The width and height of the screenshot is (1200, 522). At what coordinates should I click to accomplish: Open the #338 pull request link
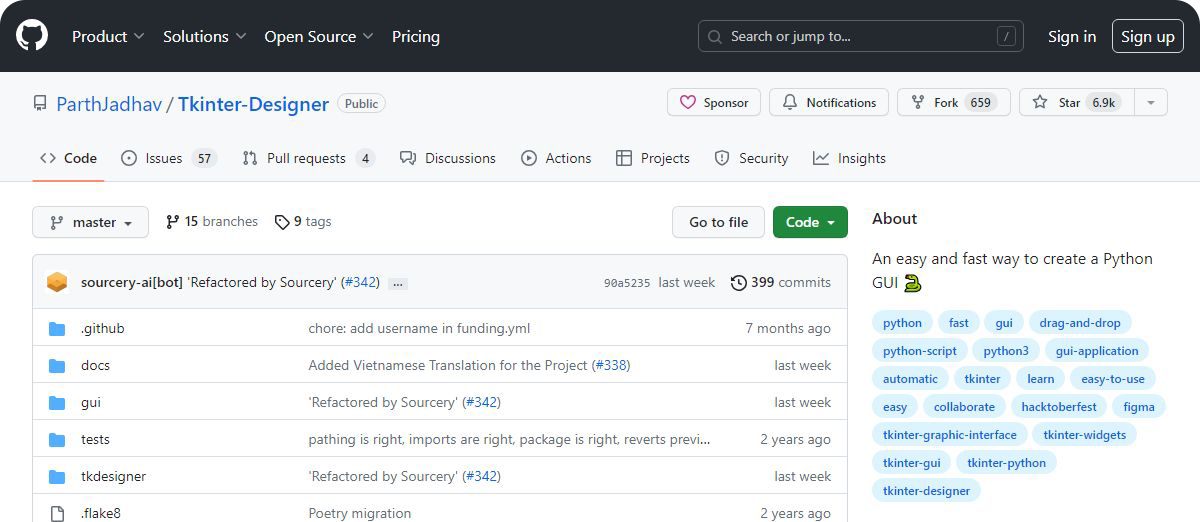(x=611, y=365)
